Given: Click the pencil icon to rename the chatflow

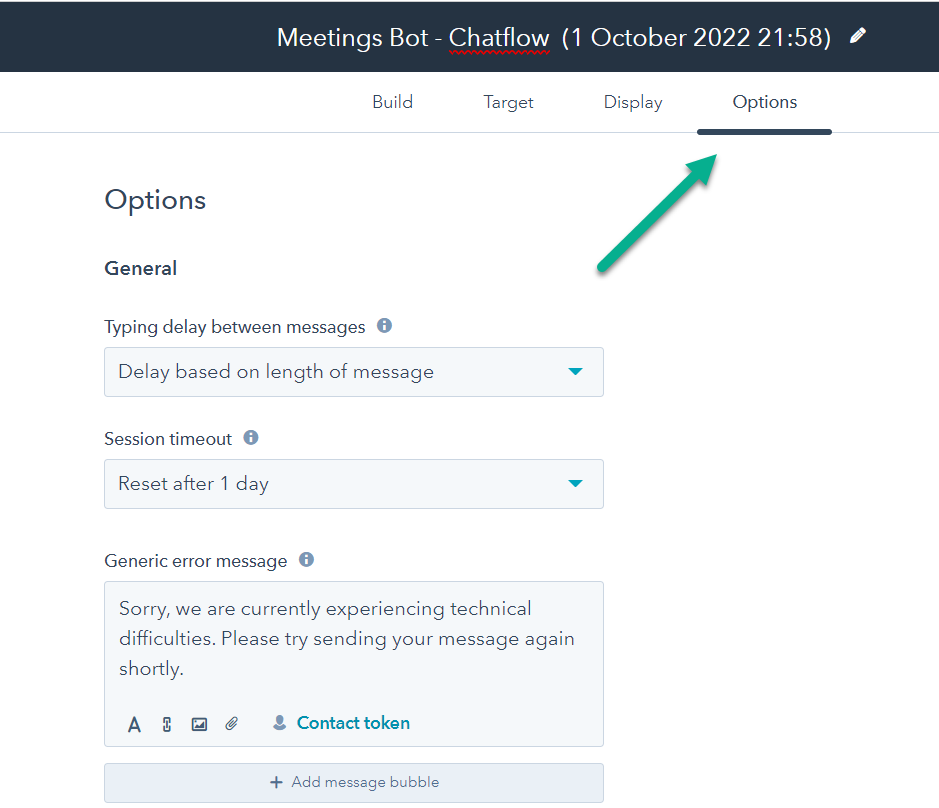Looking at the screenshot, I should [858, 35].
